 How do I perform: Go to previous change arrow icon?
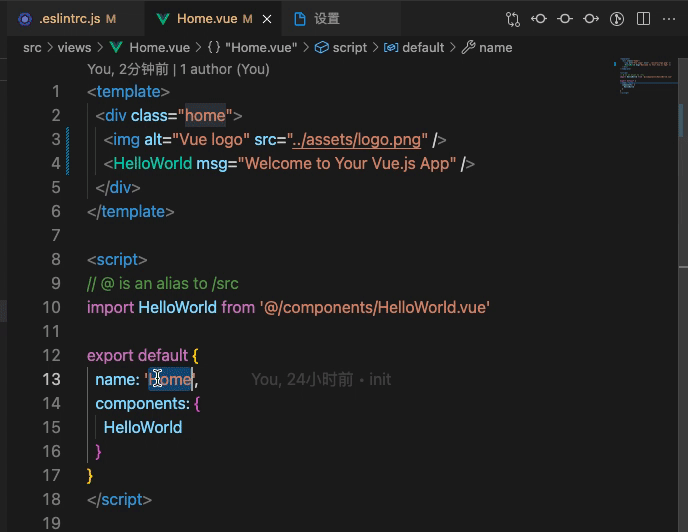539,19
